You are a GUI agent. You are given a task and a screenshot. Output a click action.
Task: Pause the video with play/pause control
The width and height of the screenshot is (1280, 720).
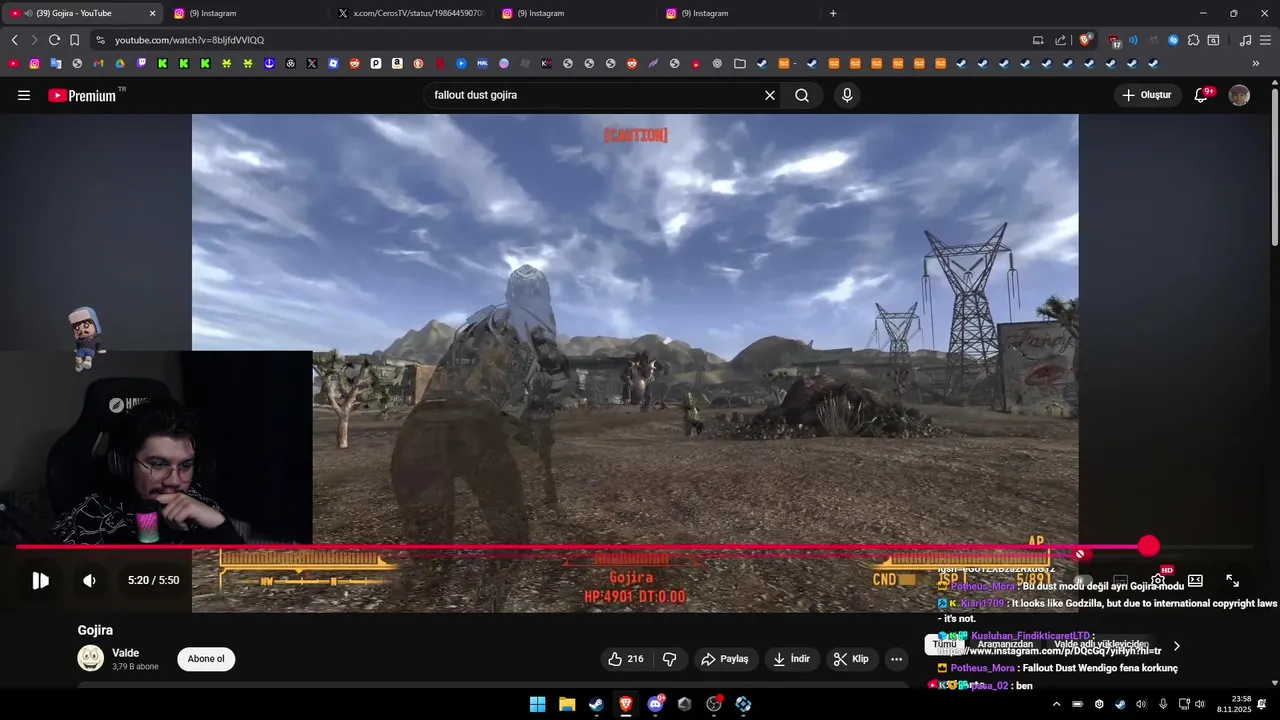click(x=40, y=581)
